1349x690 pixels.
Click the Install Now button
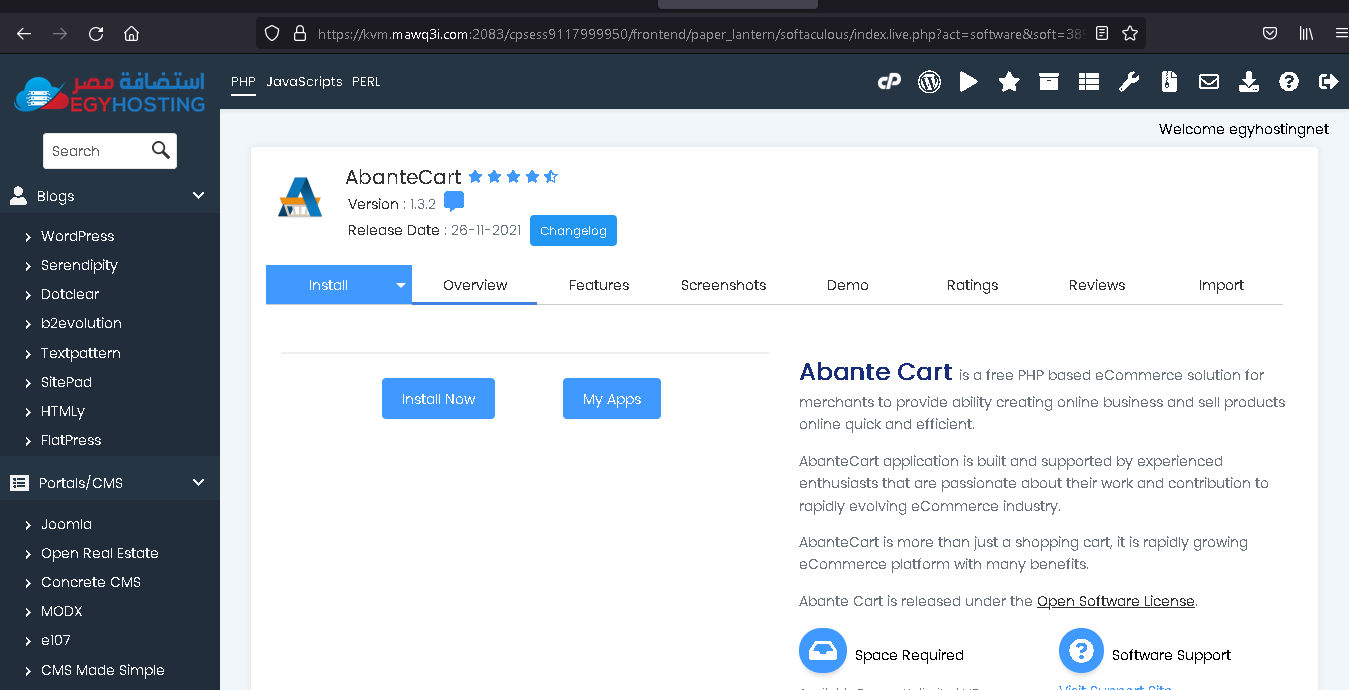coord(438,398)
